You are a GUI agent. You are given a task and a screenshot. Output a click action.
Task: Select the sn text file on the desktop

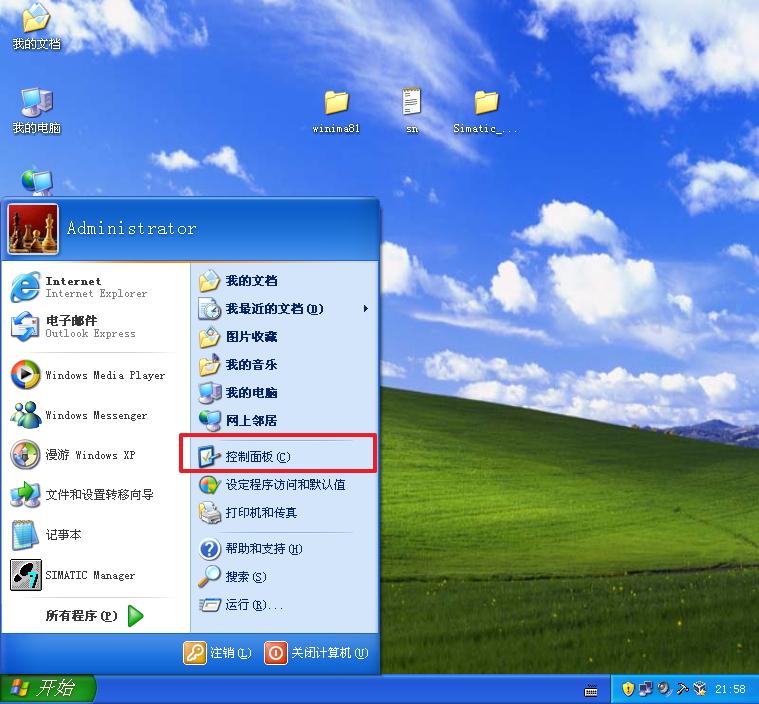click(411, 110)
